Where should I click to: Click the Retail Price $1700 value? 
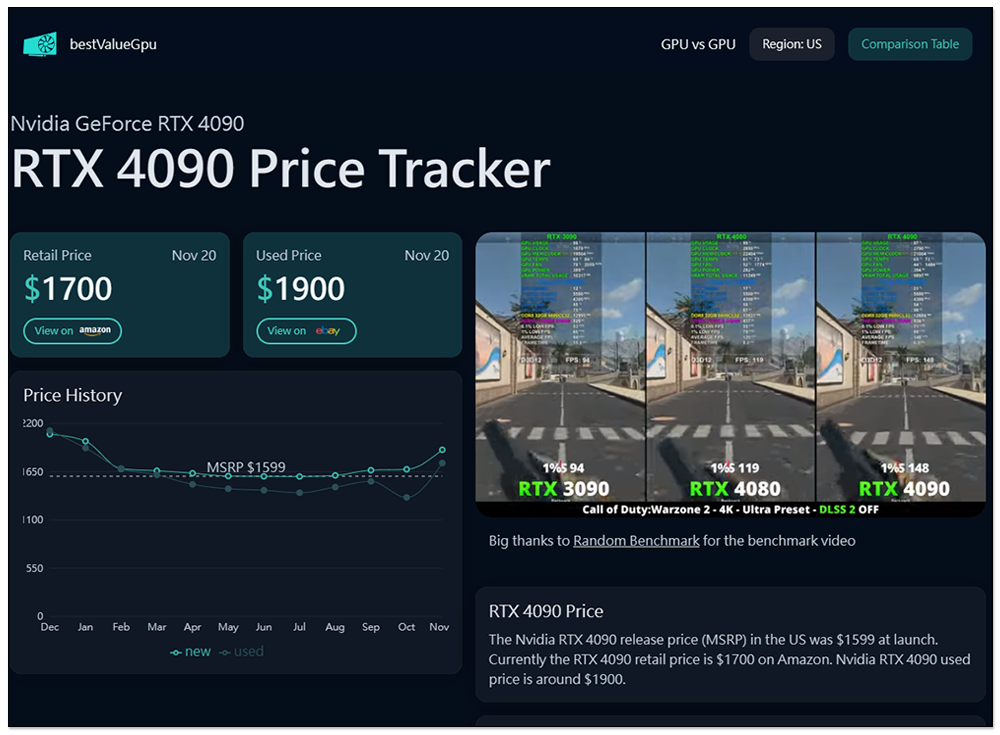pyautogui.click(x=68, y=289)
